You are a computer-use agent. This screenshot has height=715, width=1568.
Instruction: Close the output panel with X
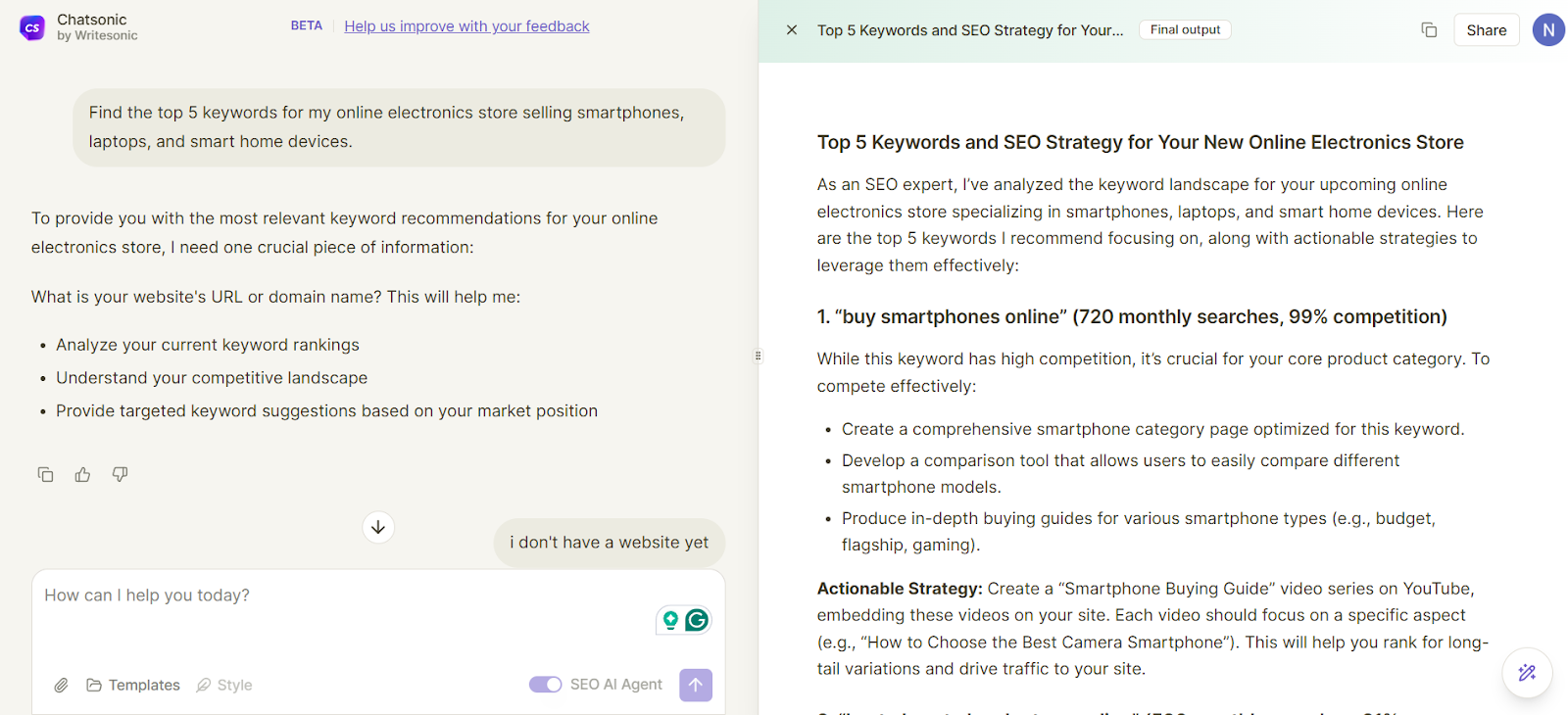(792, 30)
